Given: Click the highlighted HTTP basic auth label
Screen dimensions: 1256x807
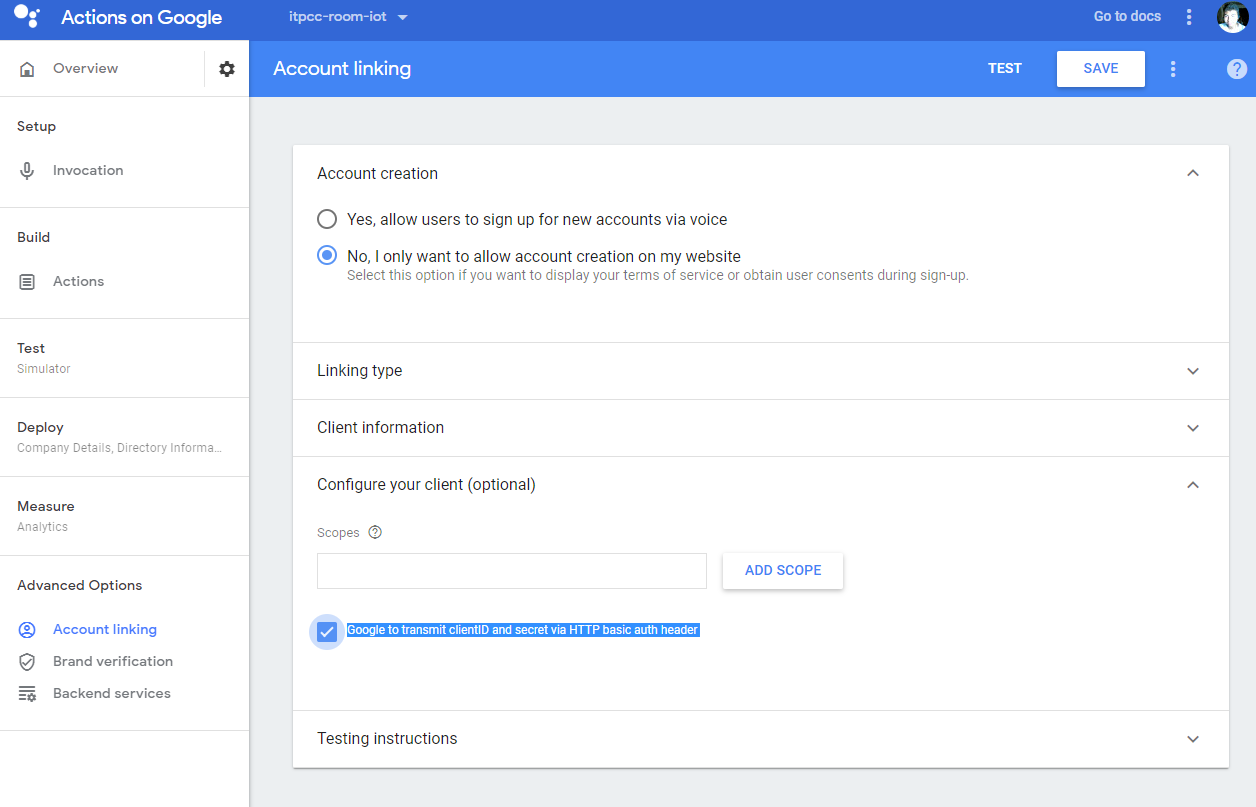Looking at the screenshot, I should click(x=523, y=630).
